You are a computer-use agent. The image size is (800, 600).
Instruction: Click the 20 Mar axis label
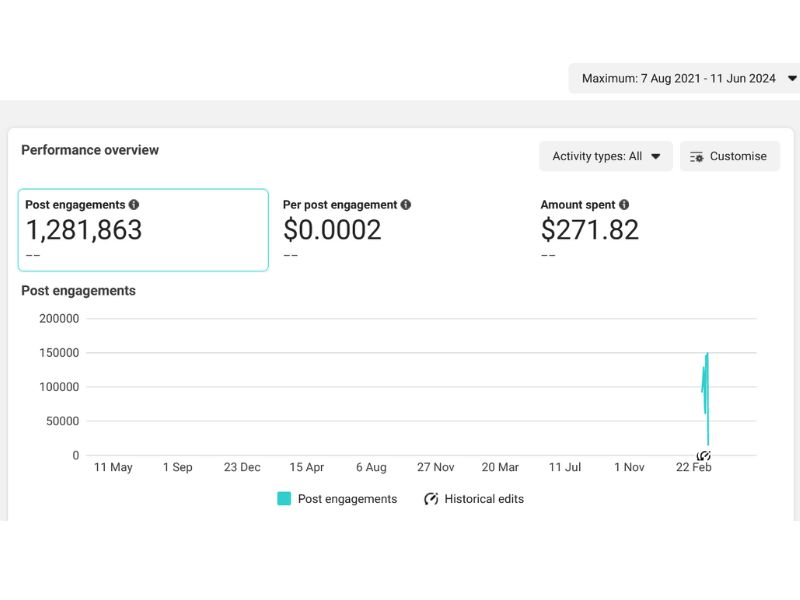tap(500, 467)
